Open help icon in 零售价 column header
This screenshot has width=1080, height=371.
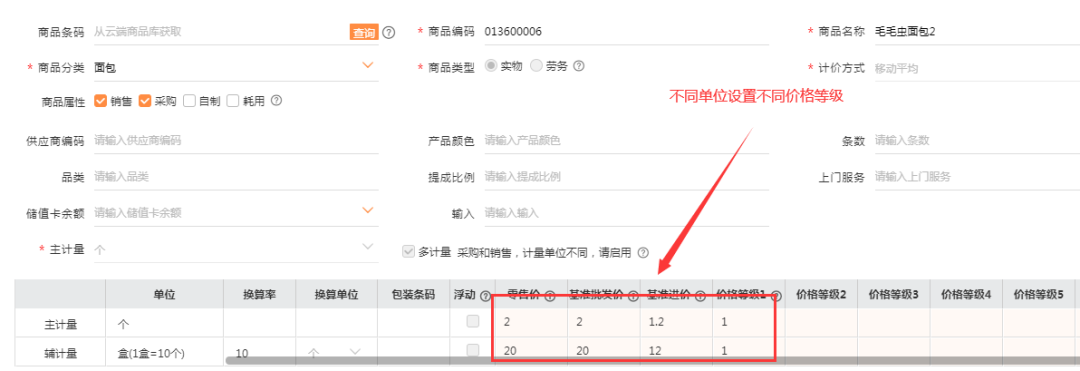(x=550, y=296)
